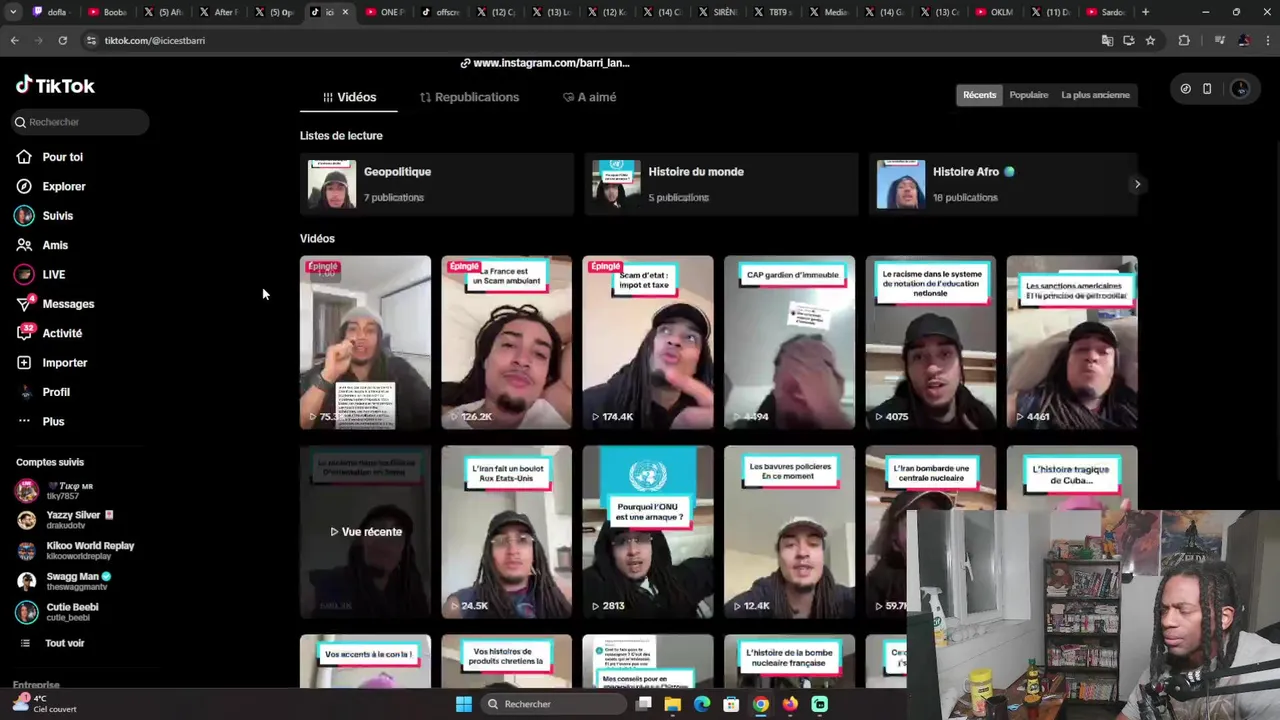Click the browser address bar URL
Screen dimensions: 1280x720
[155, 40]
